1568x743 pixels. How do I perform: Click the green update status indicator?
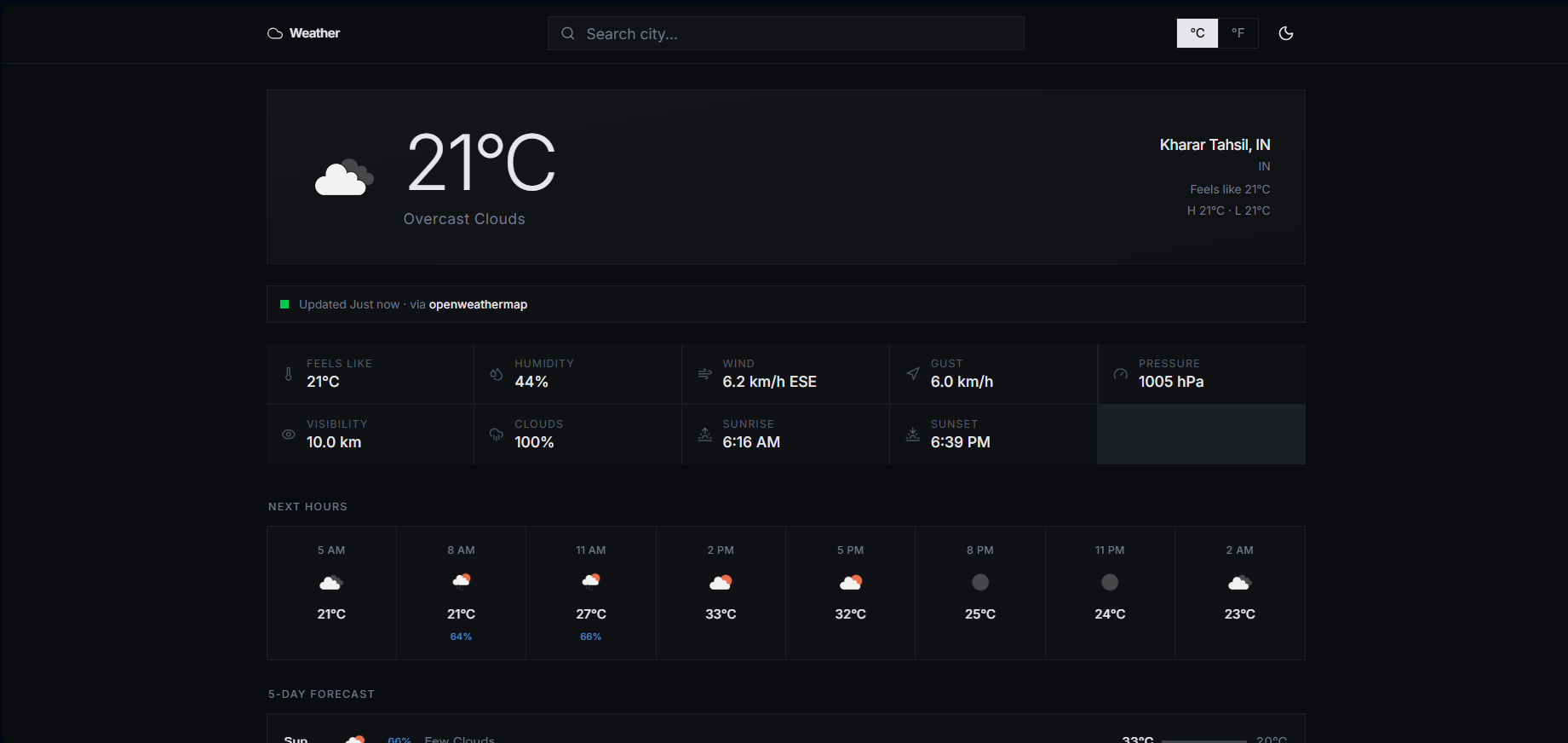click(284, 304)
